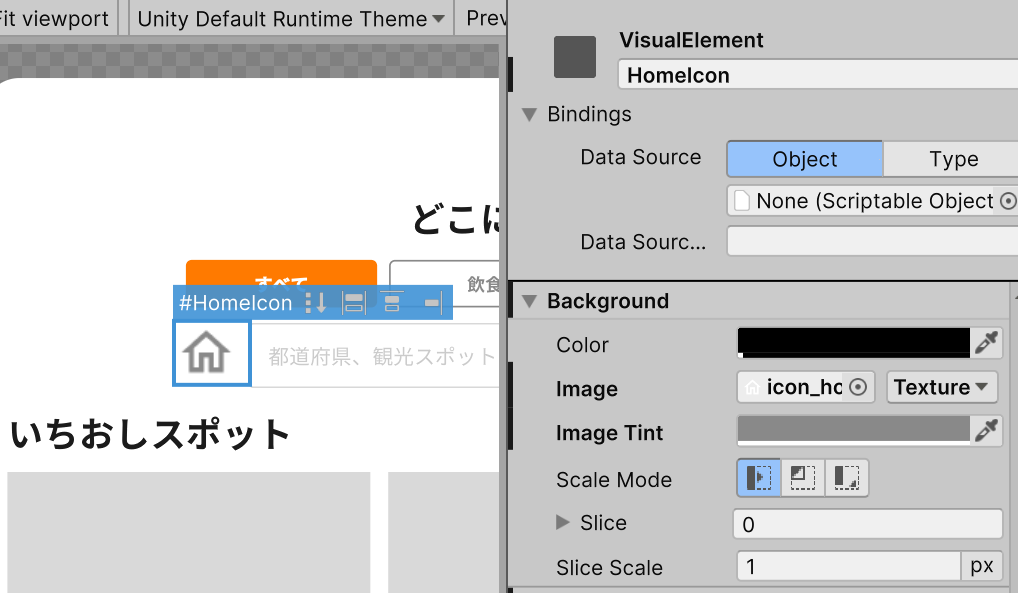The width and height of the screenshot is (1018, 593).
Task: Open object picker for the Image field
Action: (x=858, y=388)
